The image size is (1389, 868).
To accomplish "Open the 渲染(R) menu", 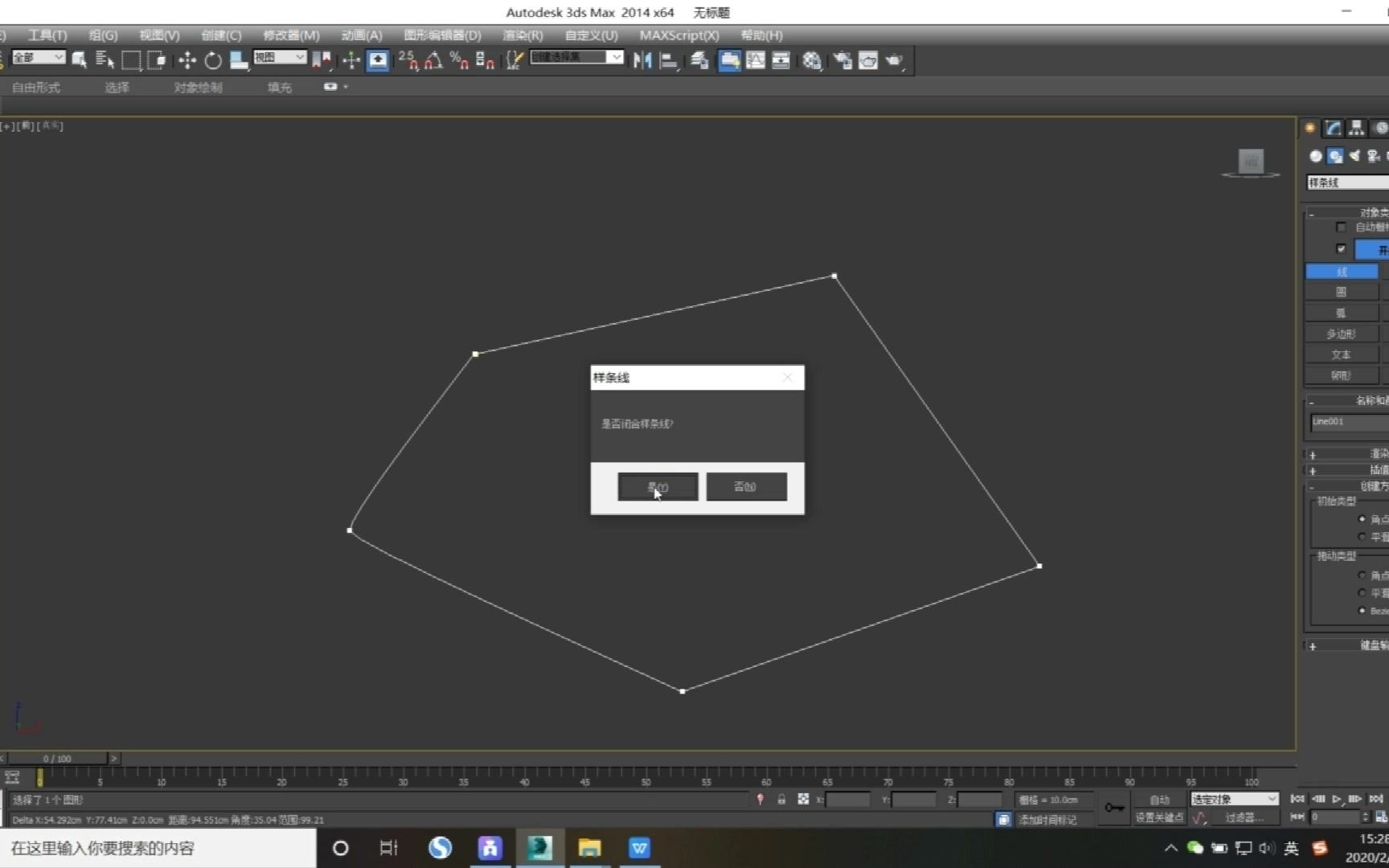I will 522,35.
